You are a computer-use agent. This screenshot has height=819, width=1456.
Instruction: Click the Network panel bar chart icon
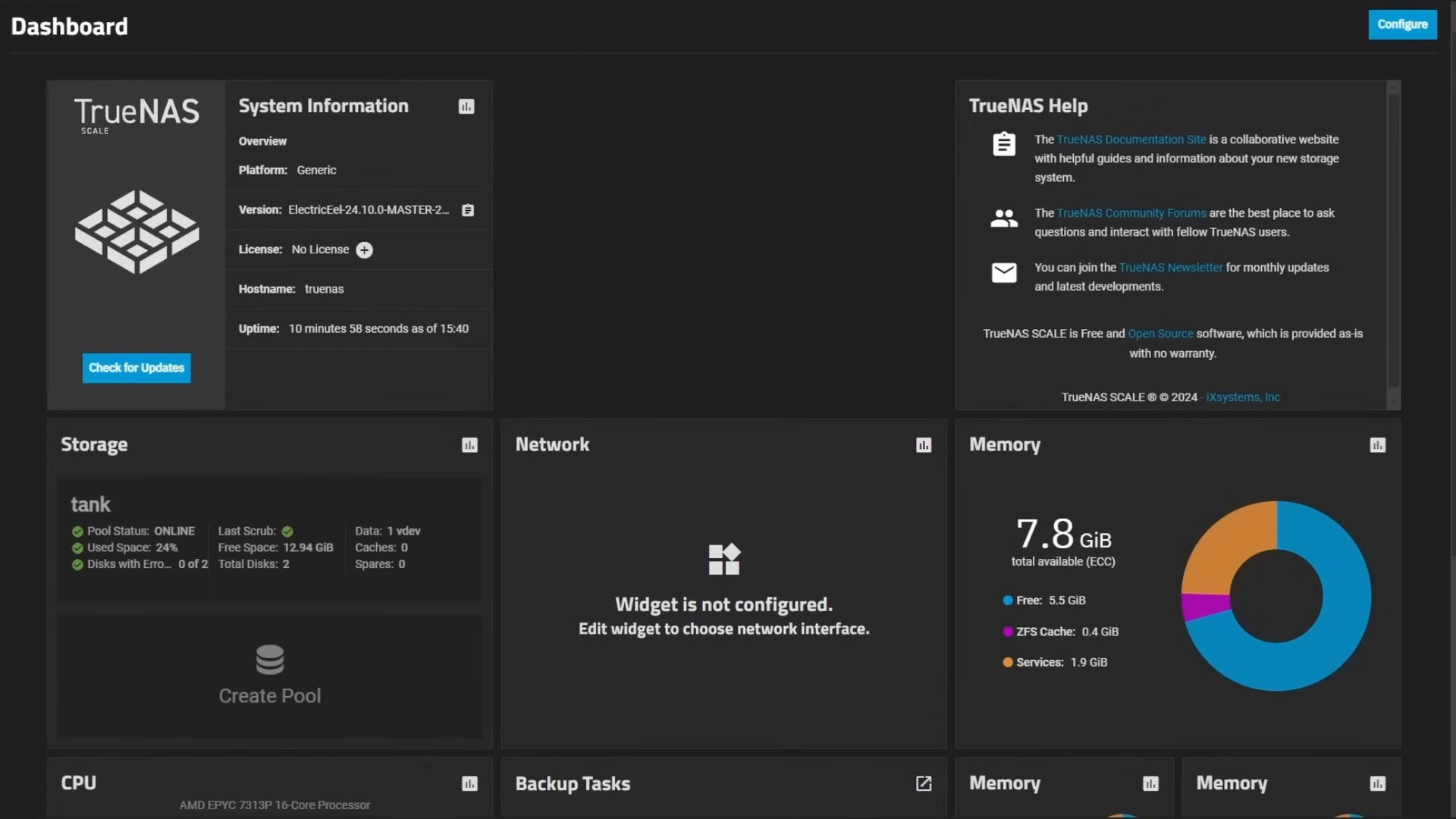(922, 444)
